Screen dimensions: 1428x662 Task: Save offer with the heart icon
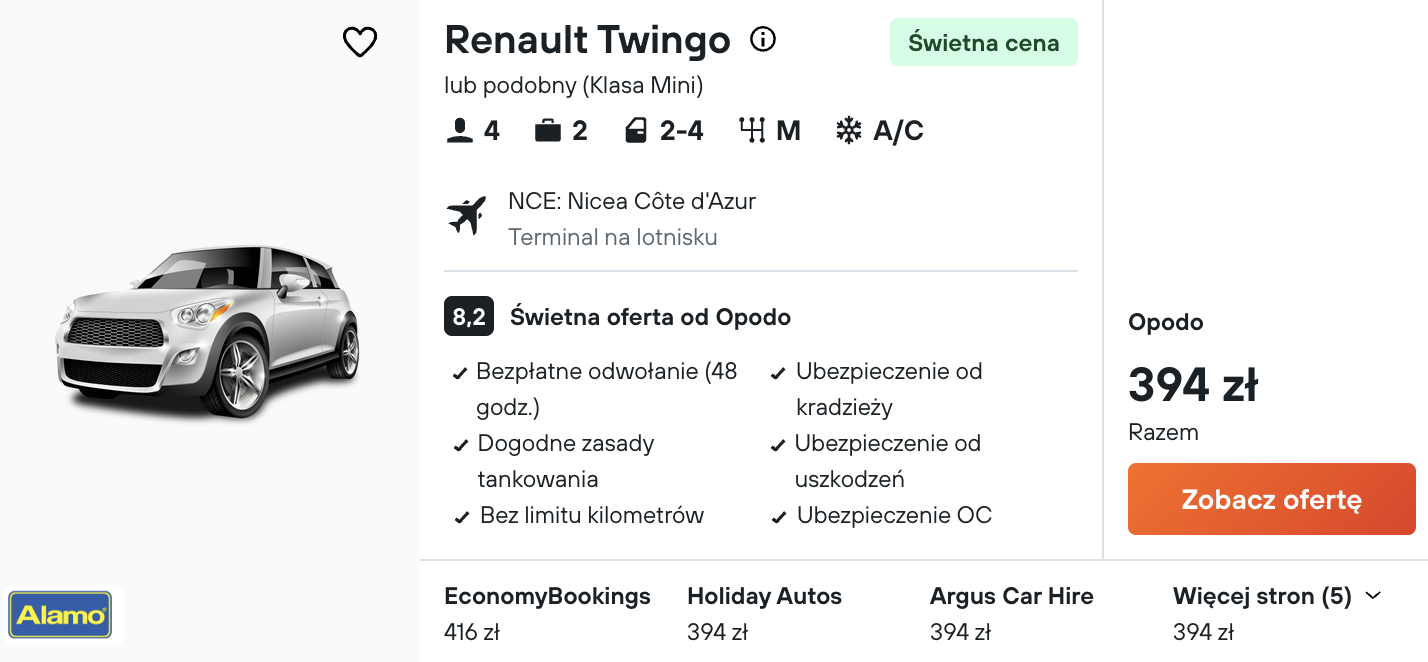(x=360, y=42)
